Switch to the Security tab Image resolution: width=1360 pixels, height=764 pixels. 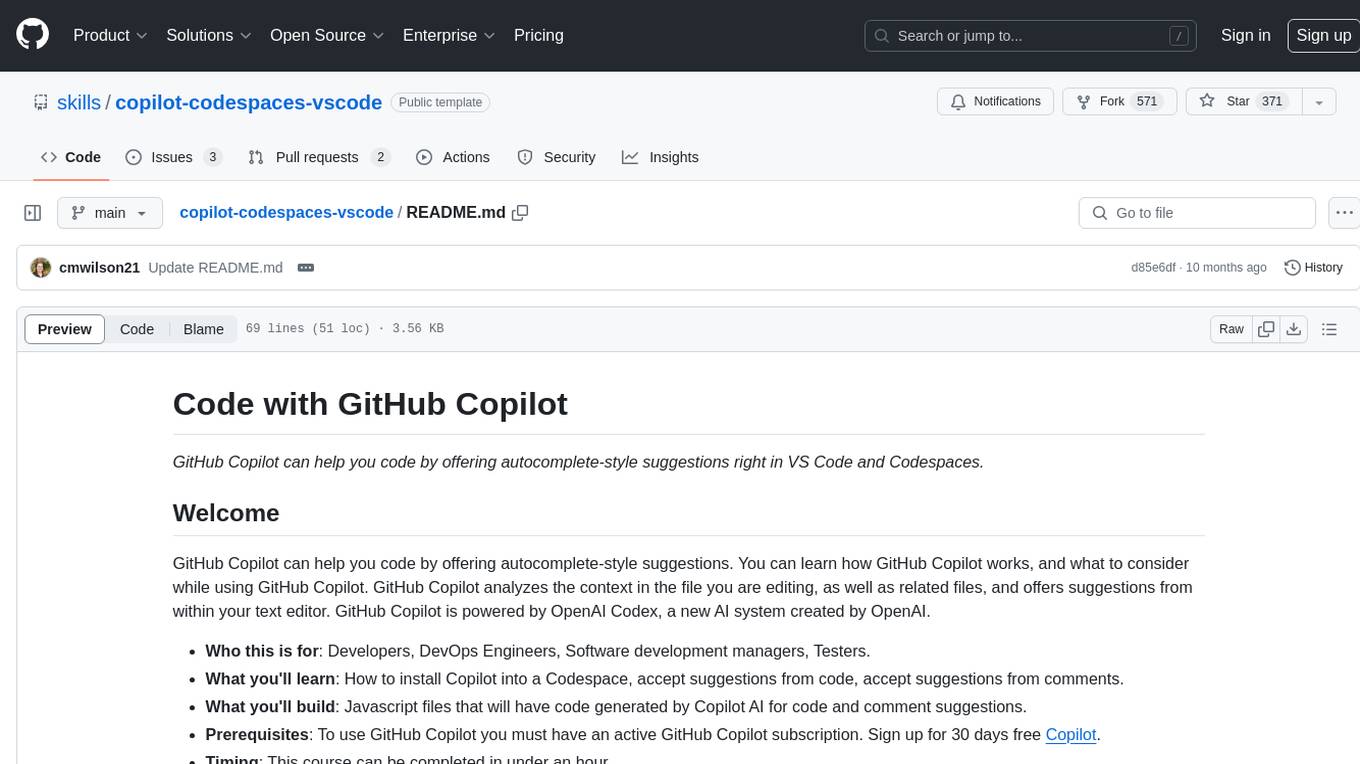[556, 157]
